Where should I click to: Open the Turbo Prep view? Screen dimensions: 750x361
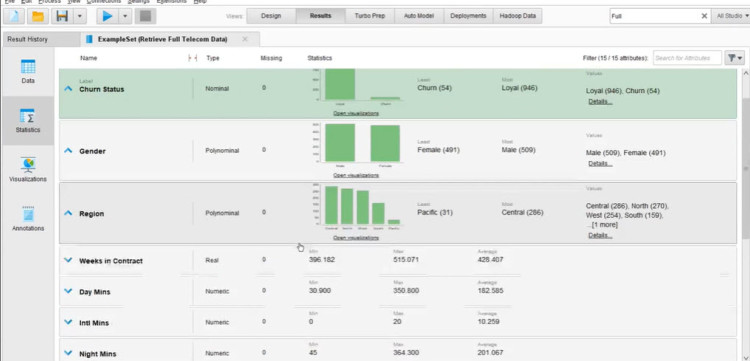coord(370,16)
